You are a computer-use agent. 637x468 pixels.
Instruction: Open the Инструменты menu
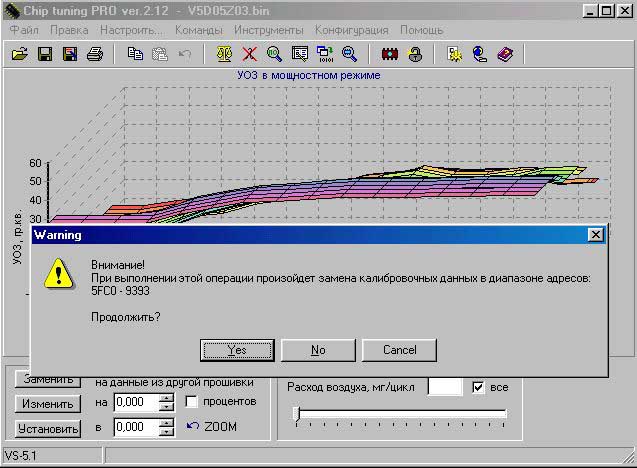tap(269, 30)
